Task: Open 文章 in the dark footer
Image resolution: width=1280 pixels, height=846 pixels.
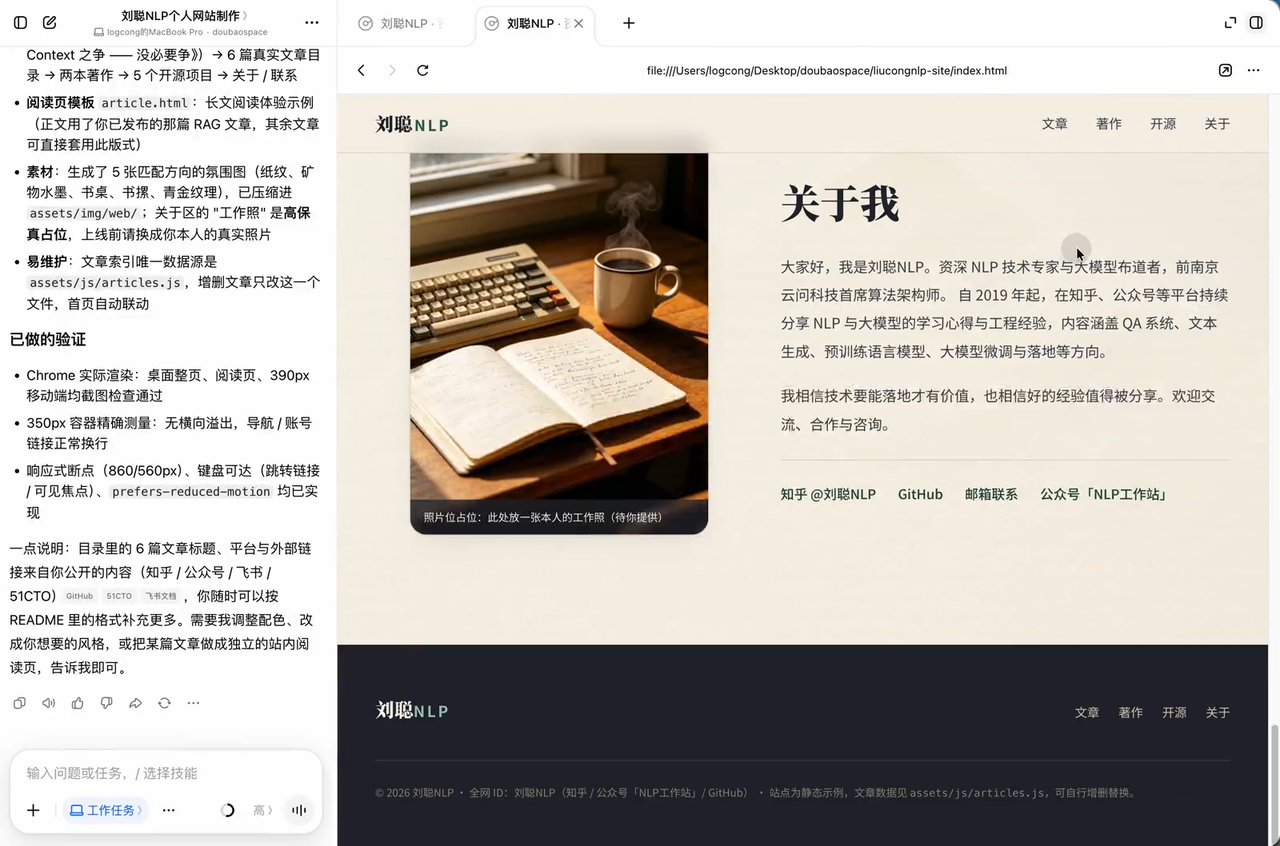Action: 1087,713
